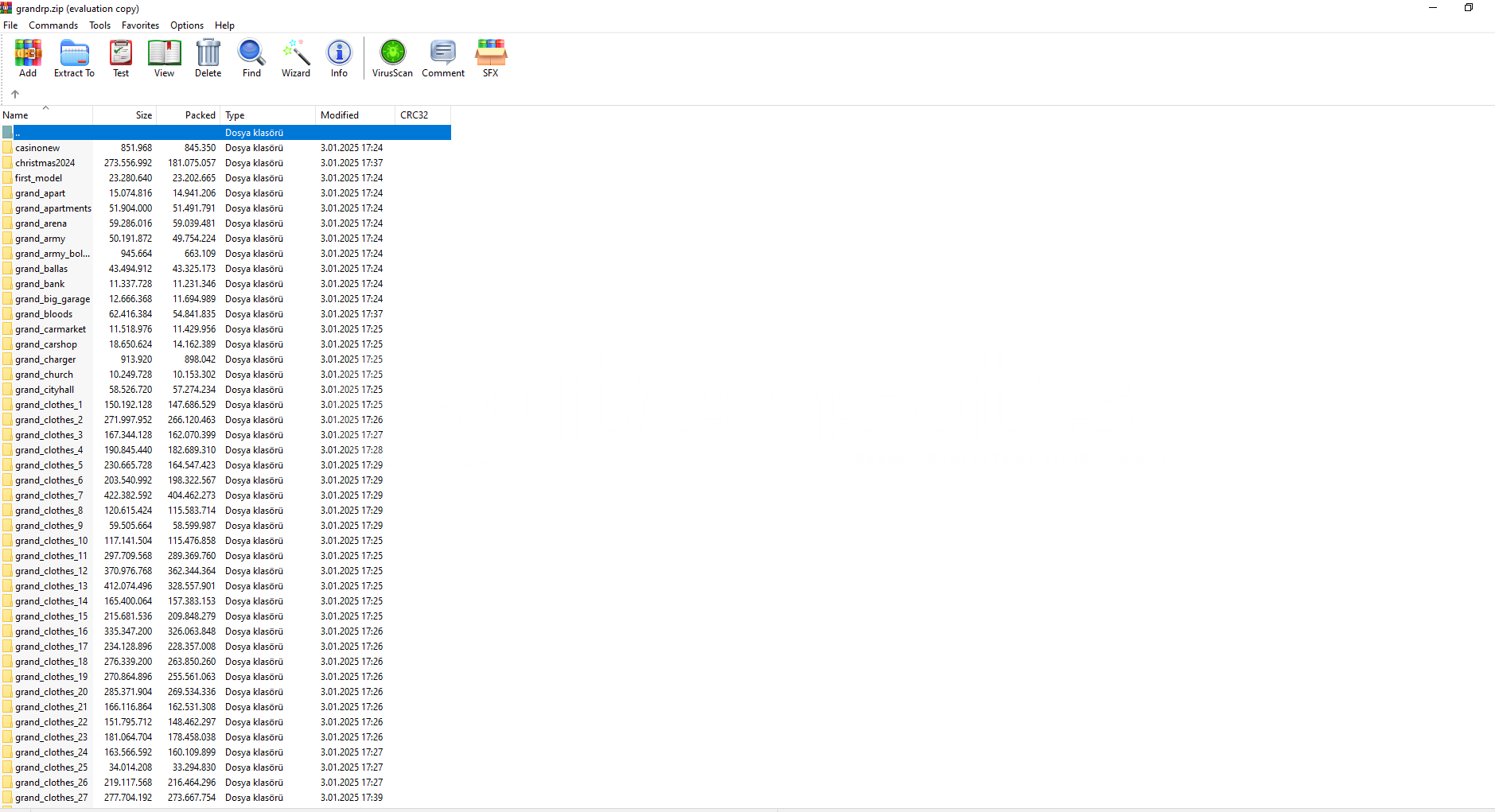Start VirusScan on the archive

point(392,58)
